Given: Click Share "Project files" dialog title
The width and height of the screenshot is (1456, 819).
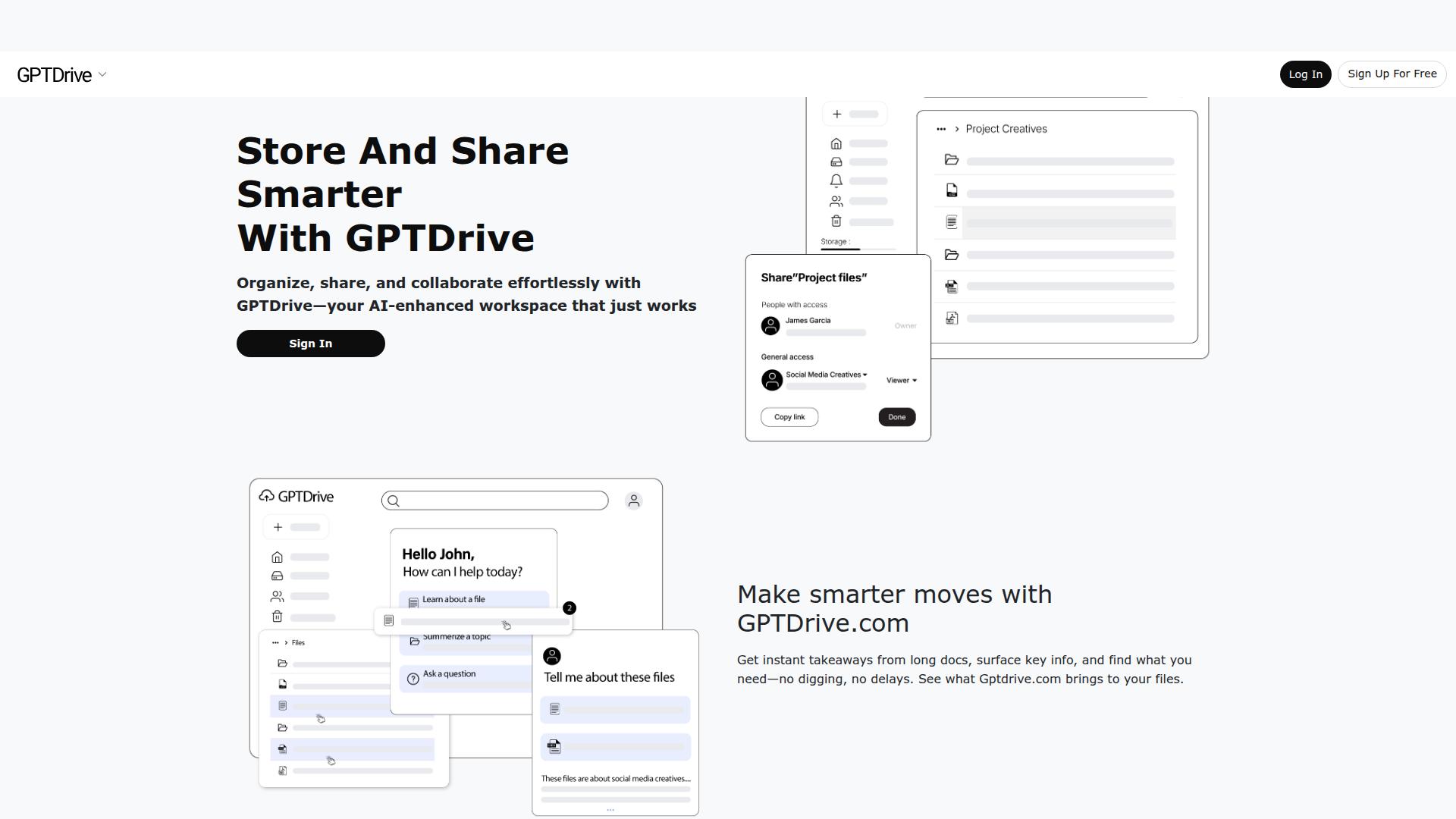Looking at the screenshot, I should [x=814, y=278].
